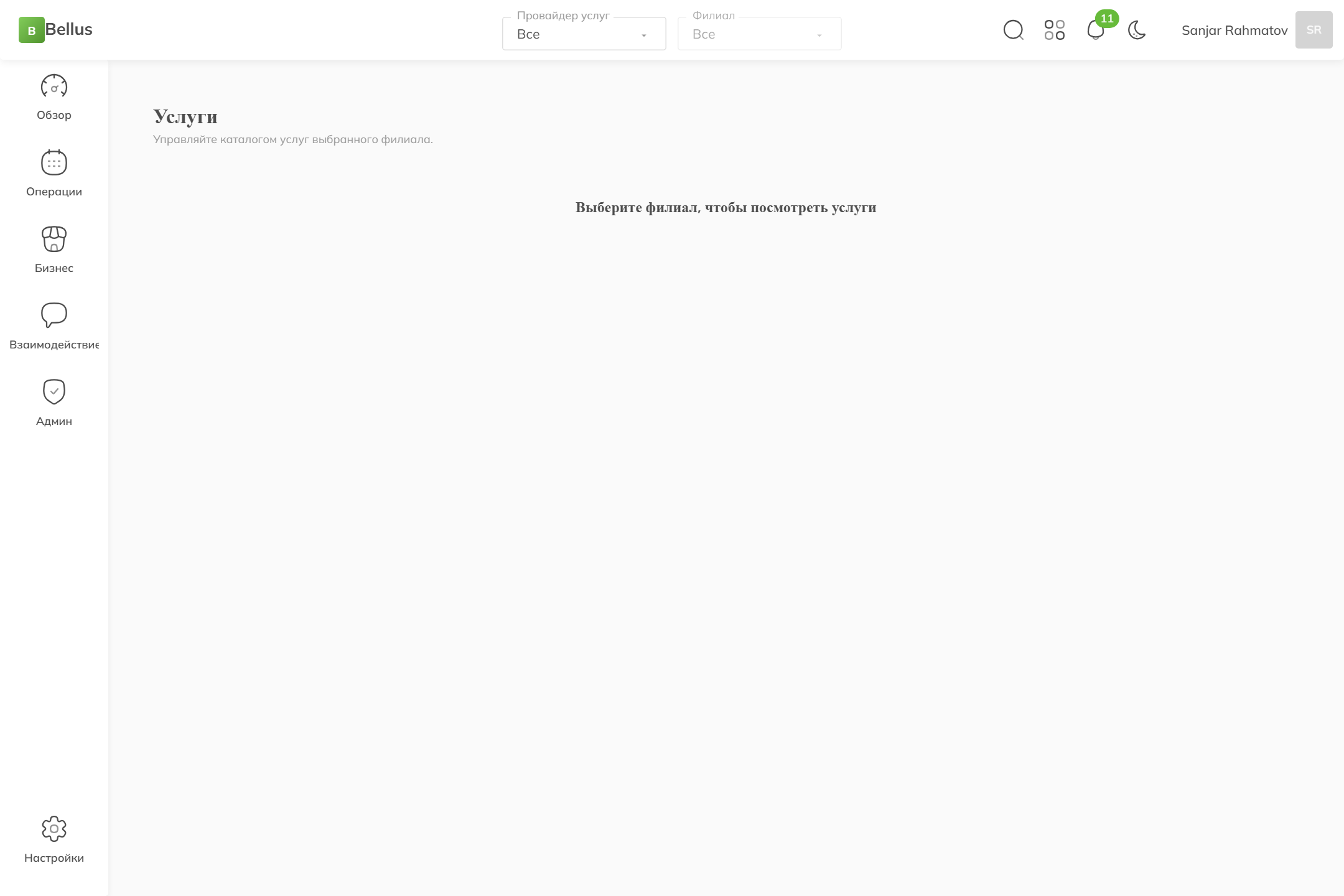Viewport: 1344px width, 896px height.
Task: Click the search magnifier icon
Action: pyautogui.click(x=1014, y=30)
